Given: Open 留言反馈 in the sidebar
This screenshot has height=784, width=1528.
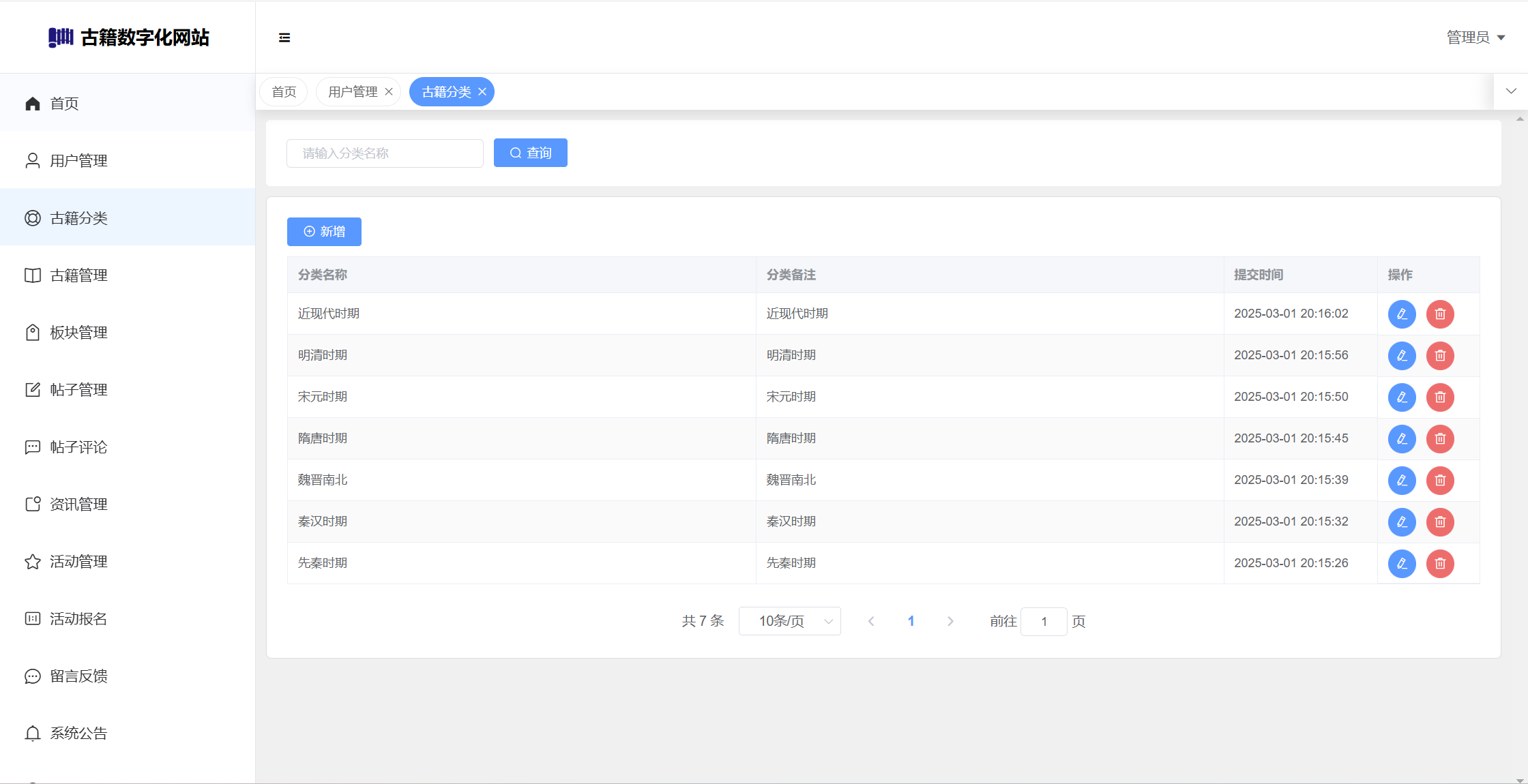Looking at the screenshot, I should click(x=78, y=676).
